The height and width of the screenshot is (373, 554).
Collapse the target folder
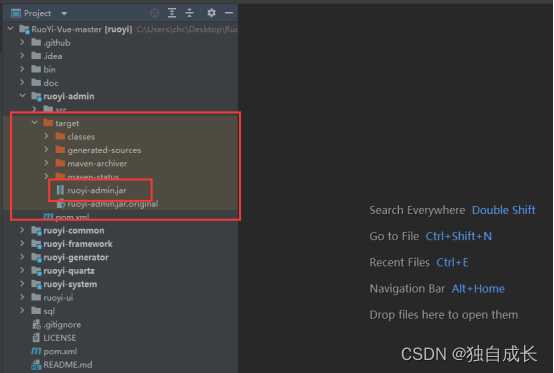pyautogui.click(x=34, y=123)
